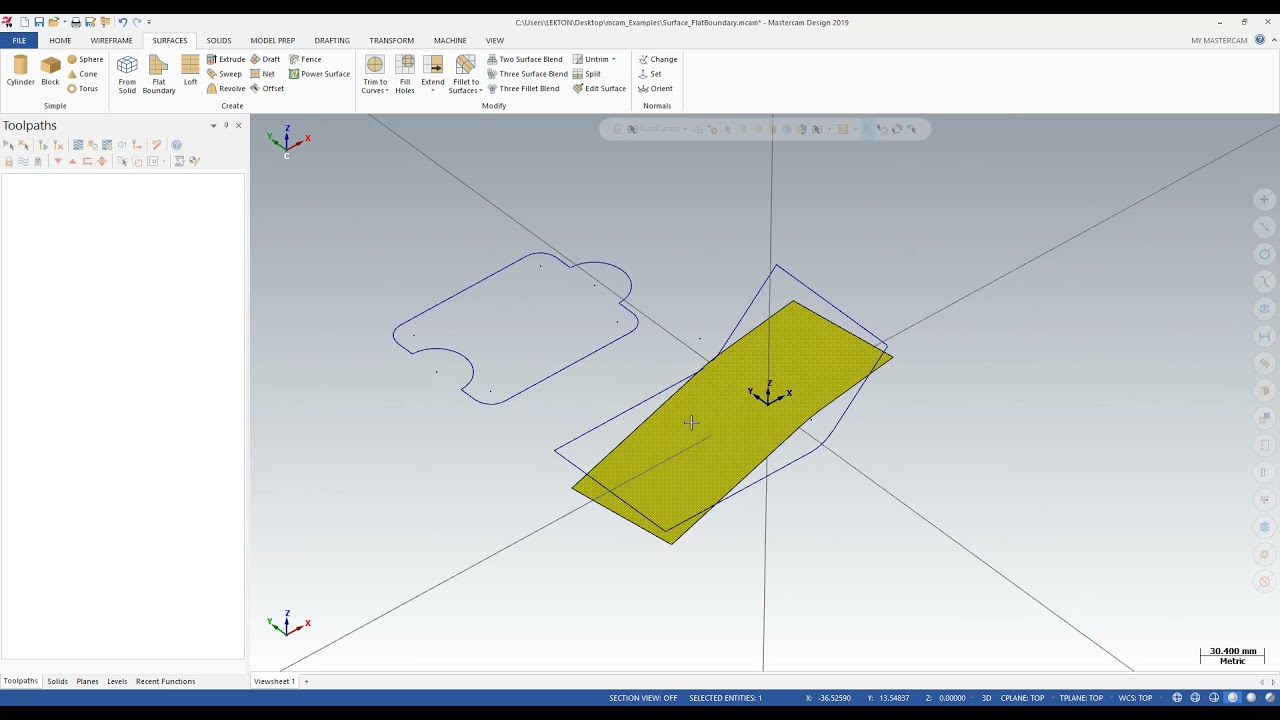Select the Block surface tool
The image size is (1280, 720).
pos(50,70)
